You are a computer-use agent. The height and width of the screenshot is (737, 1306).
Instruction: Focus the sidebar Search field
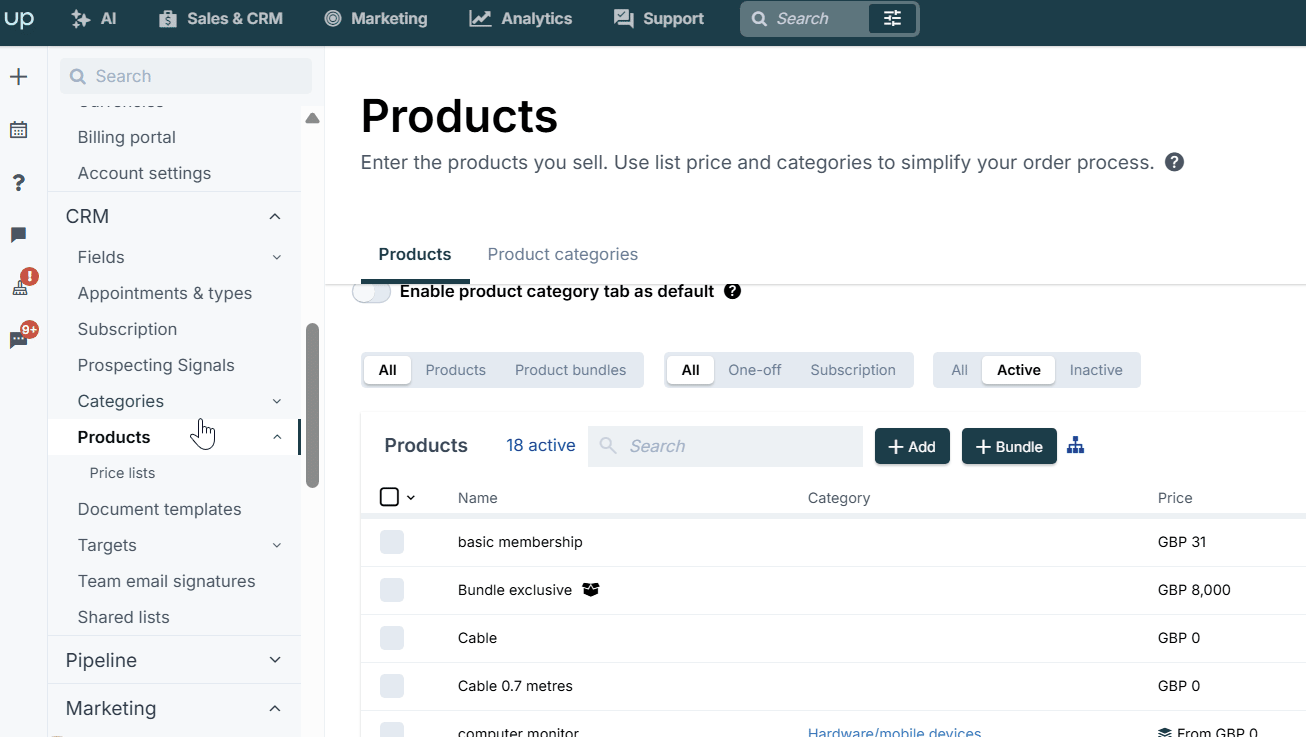tap(186, 76)
